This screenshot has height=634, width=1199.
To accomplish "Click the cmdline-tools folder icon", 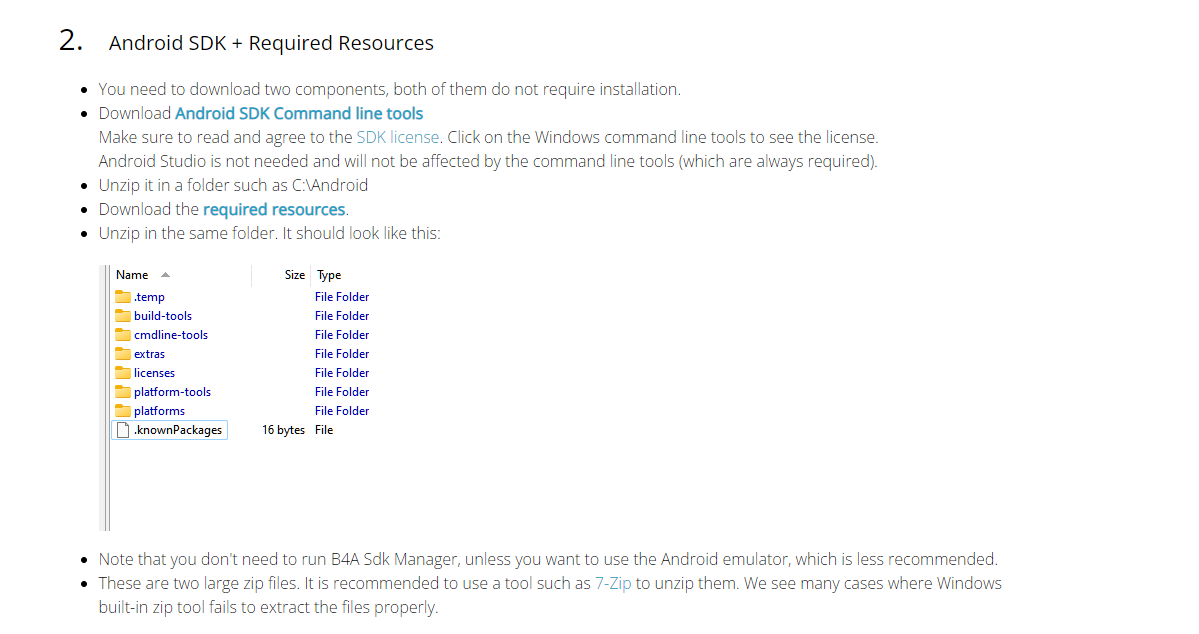I will click(123, 335).
